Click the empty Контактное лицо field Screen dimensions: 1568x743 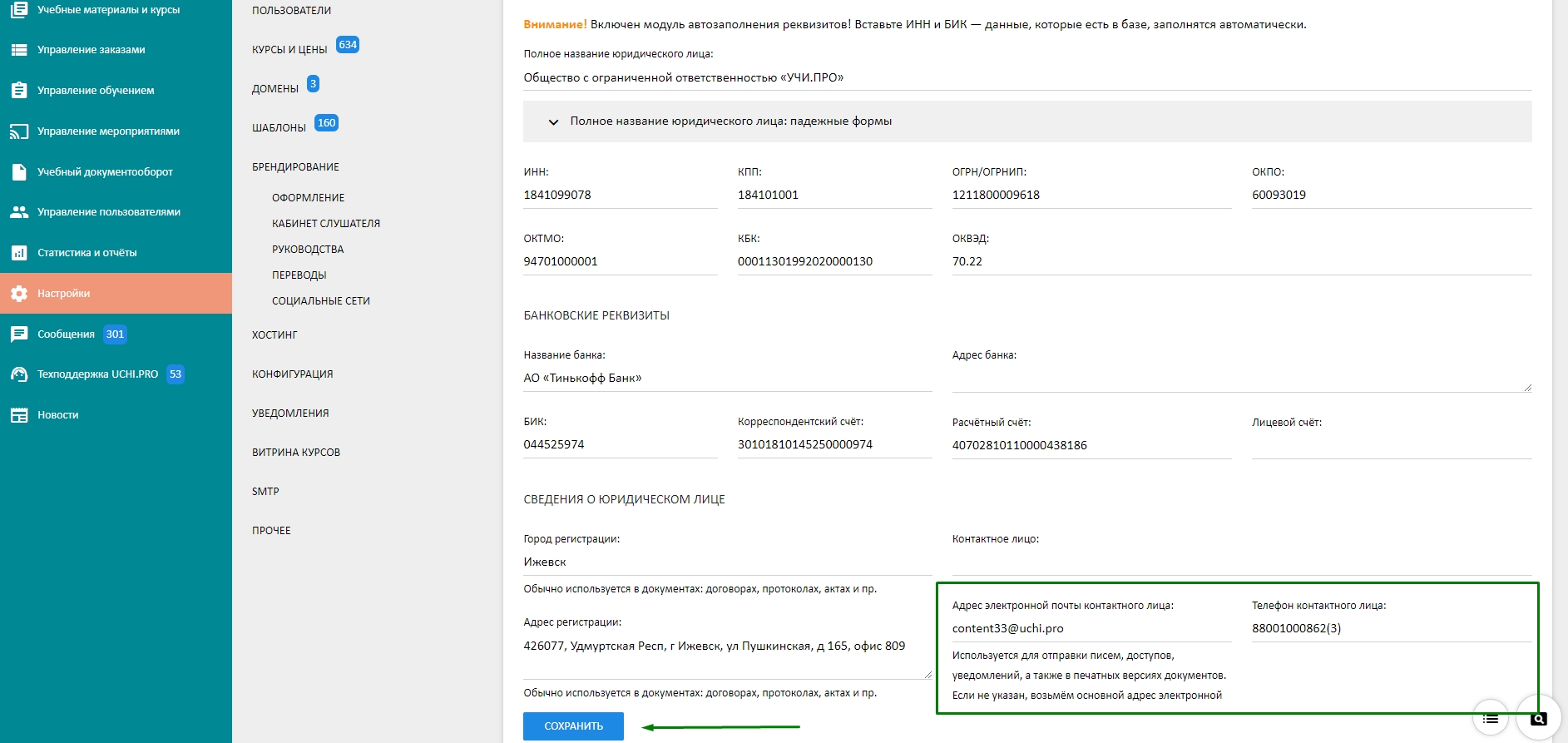[x=1241, y=562]
